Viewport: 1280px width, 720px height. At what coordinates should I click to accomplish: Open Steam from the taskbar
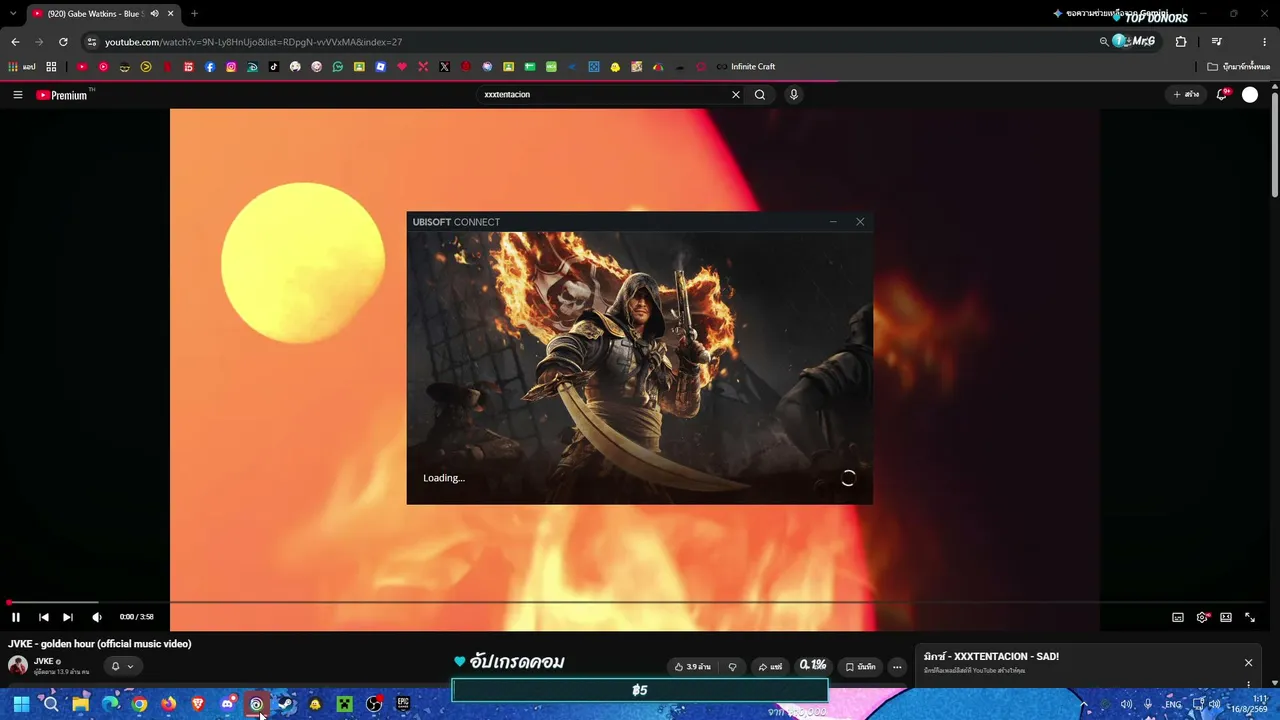[286, 704]
